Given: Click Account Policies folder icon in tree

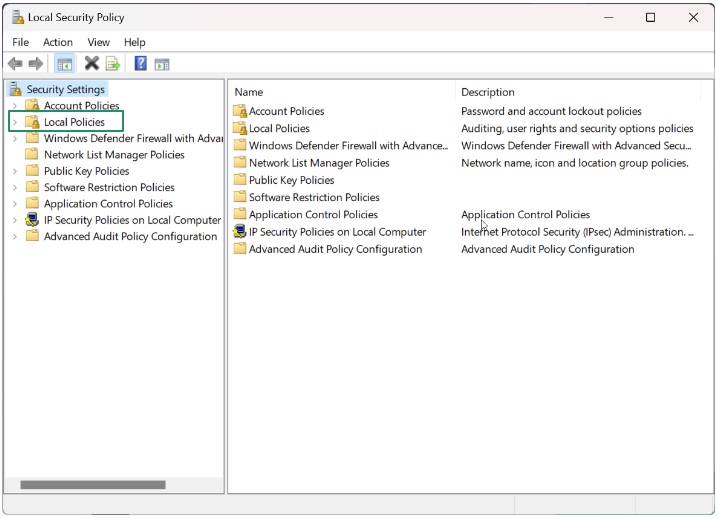Looking at the screenshot, I should (32, 106).
